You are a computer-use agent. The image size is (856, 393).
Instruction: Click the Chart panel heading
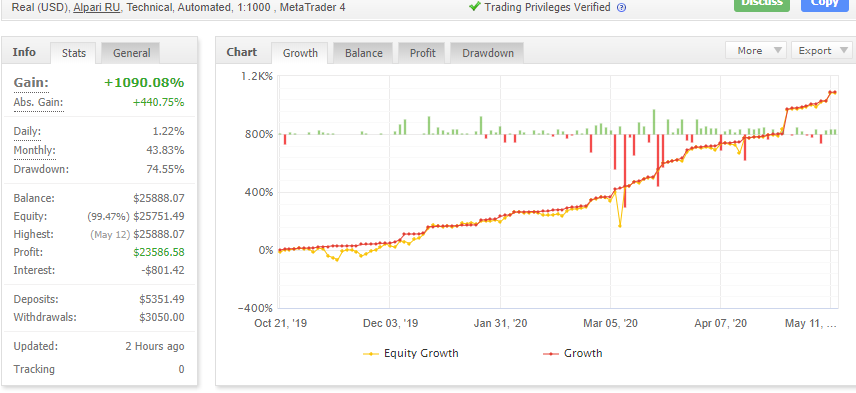pyautogui.click(x=241, y=52)
